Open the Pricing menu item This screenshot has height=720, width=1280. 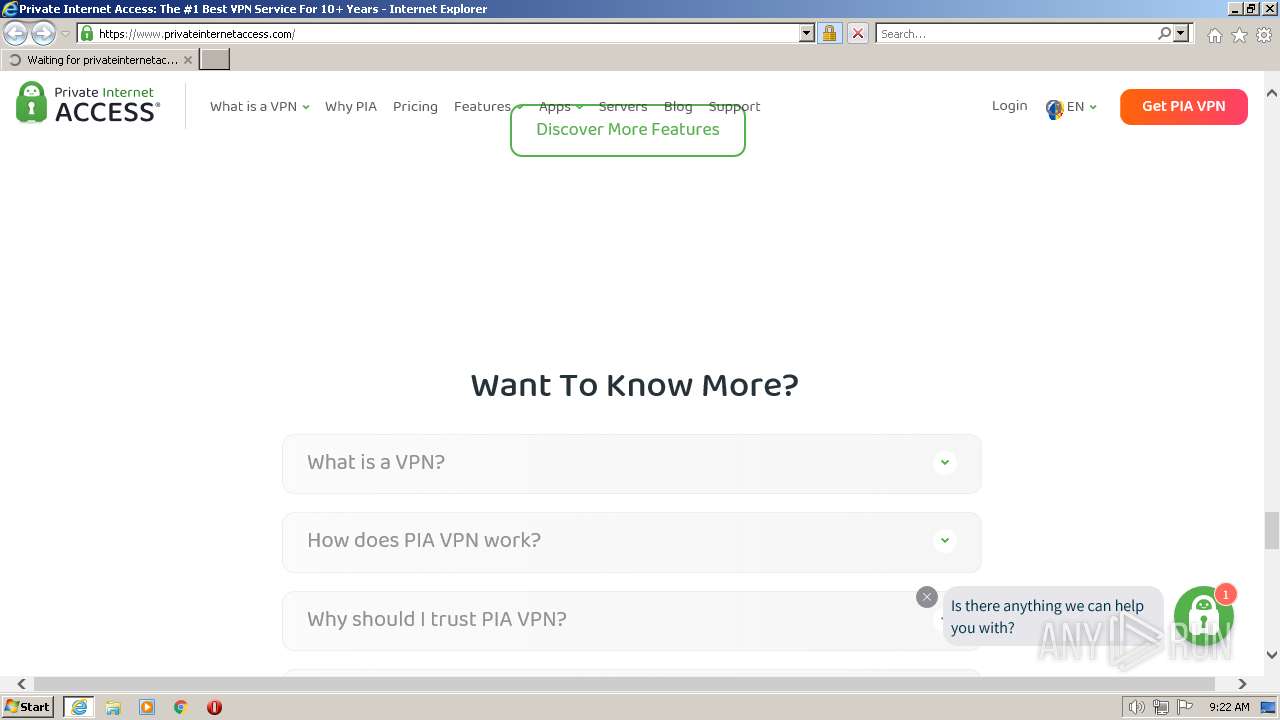(x=415, y=106)
